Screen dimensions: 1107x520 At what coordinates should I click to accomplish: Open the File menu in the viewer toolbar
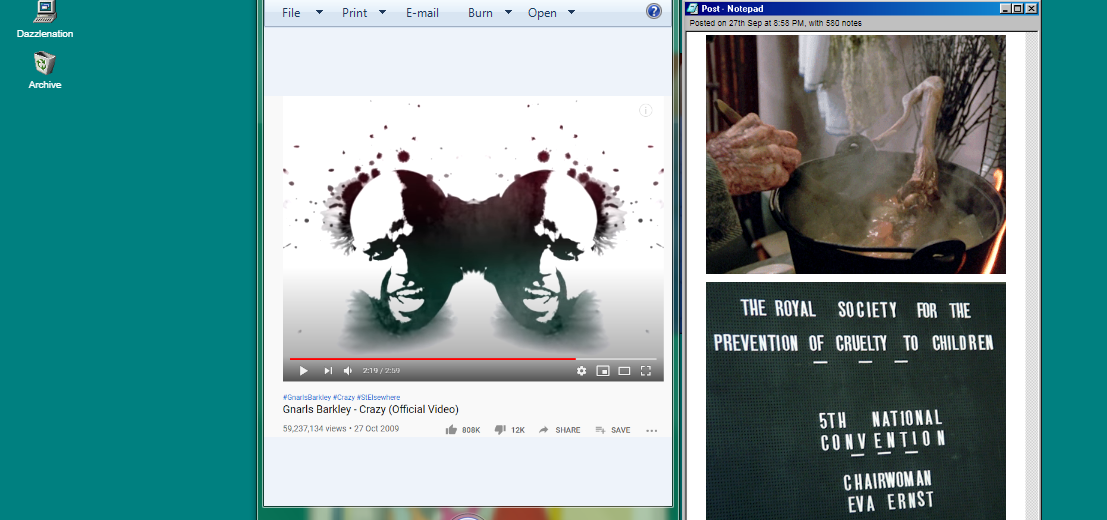291,13
